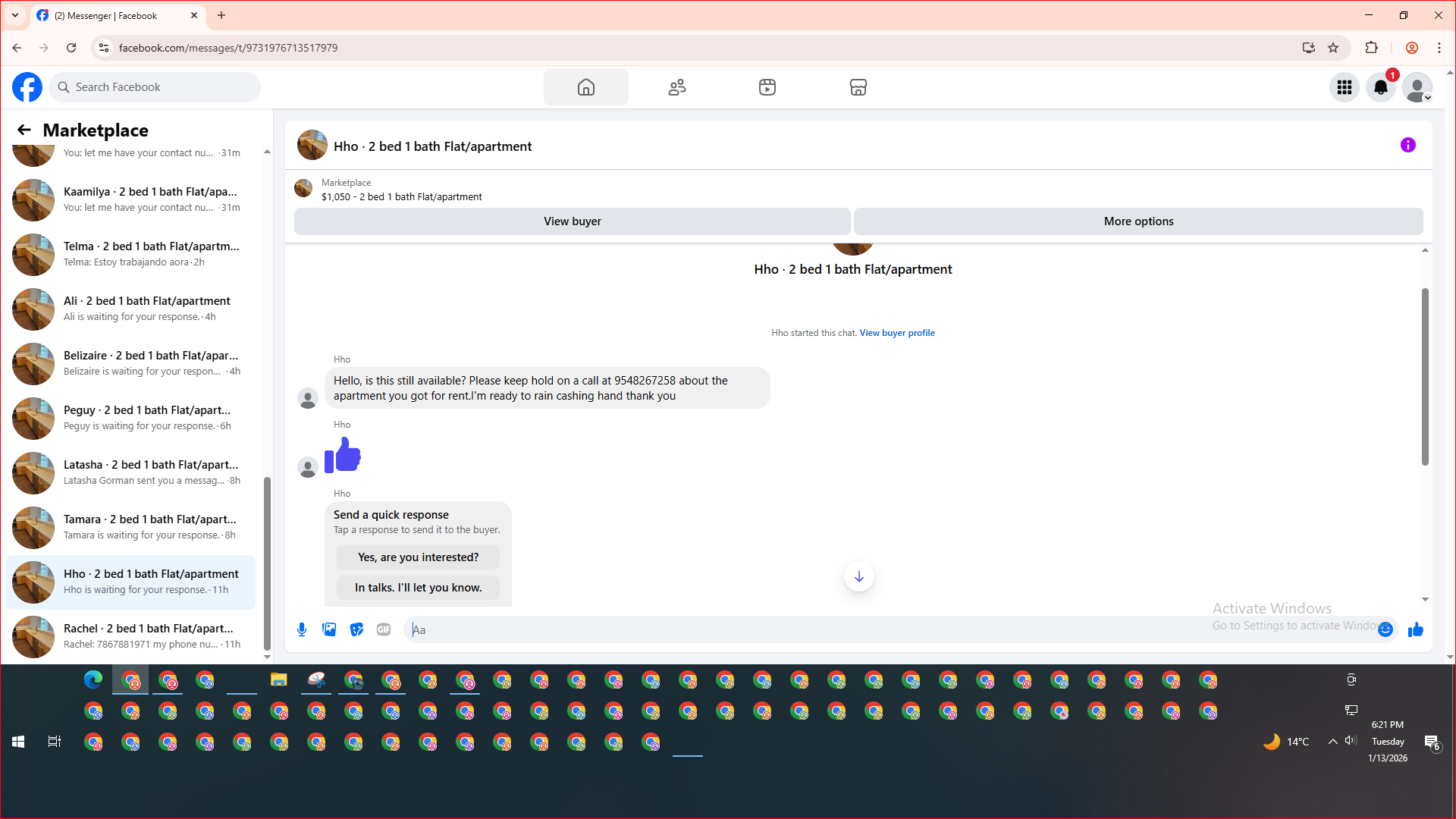Image resolution: width=1456 pixels, height=819 pixels.
Task: Expand the Chrome tab search dropdown
Action: (x=14, y=15)
